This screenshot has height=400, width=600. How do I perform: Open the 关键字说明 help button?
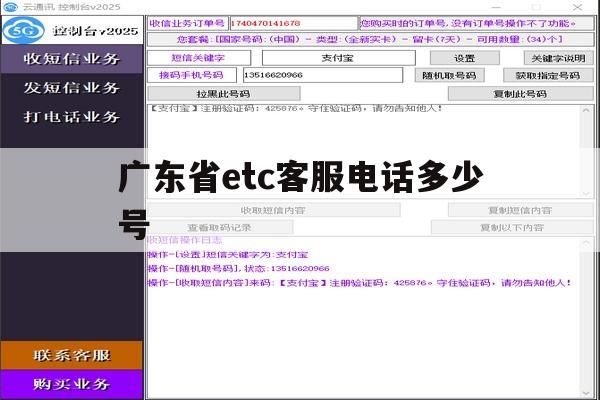click(558, 58)
